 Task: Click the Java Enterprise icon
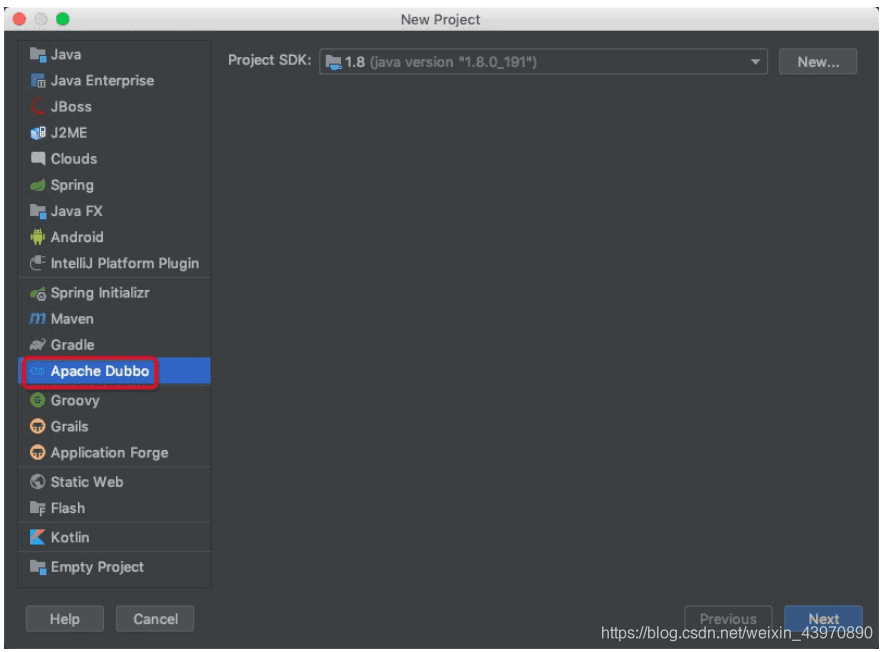[x=38, y=81]
